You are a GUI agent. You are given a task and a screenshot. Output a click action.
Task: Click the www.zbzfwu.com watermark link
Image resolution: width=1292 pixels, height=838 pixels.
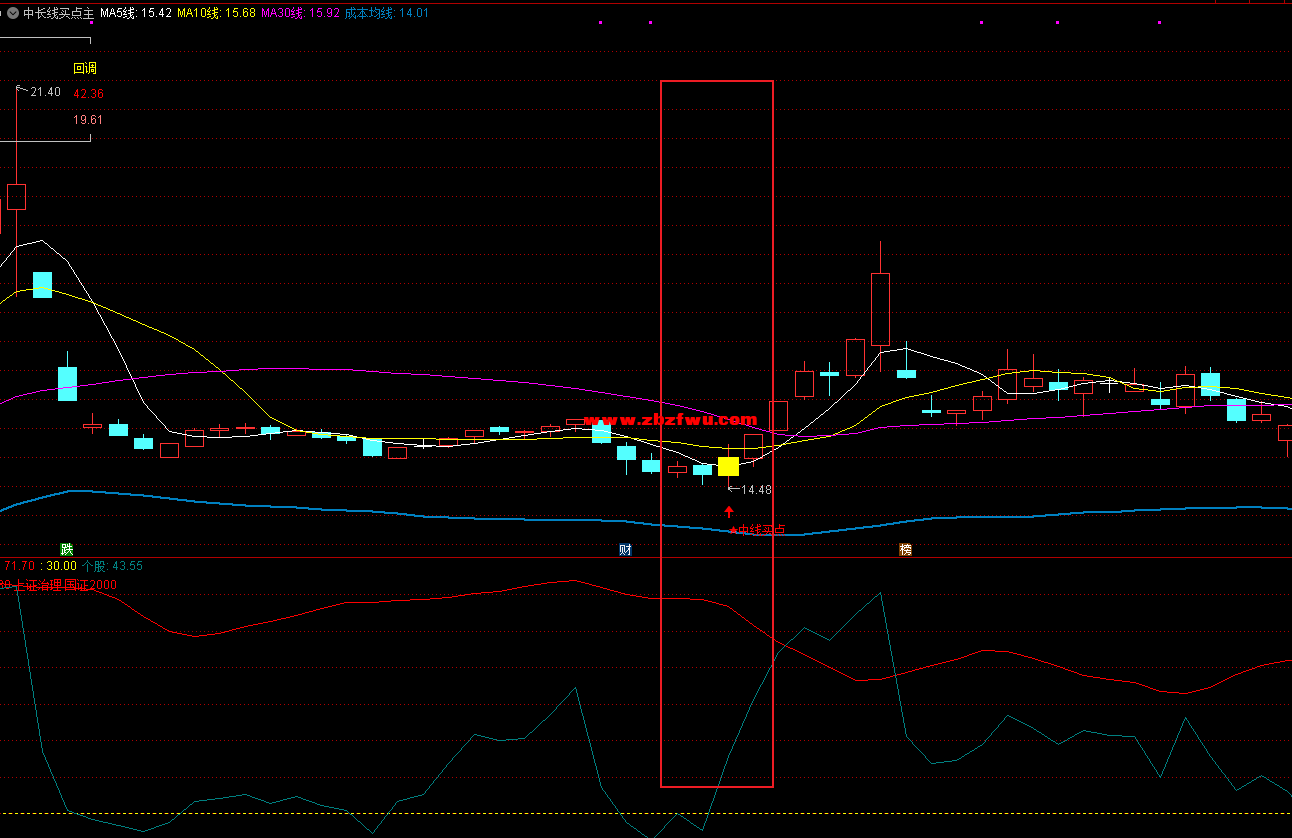click(669, 420)
